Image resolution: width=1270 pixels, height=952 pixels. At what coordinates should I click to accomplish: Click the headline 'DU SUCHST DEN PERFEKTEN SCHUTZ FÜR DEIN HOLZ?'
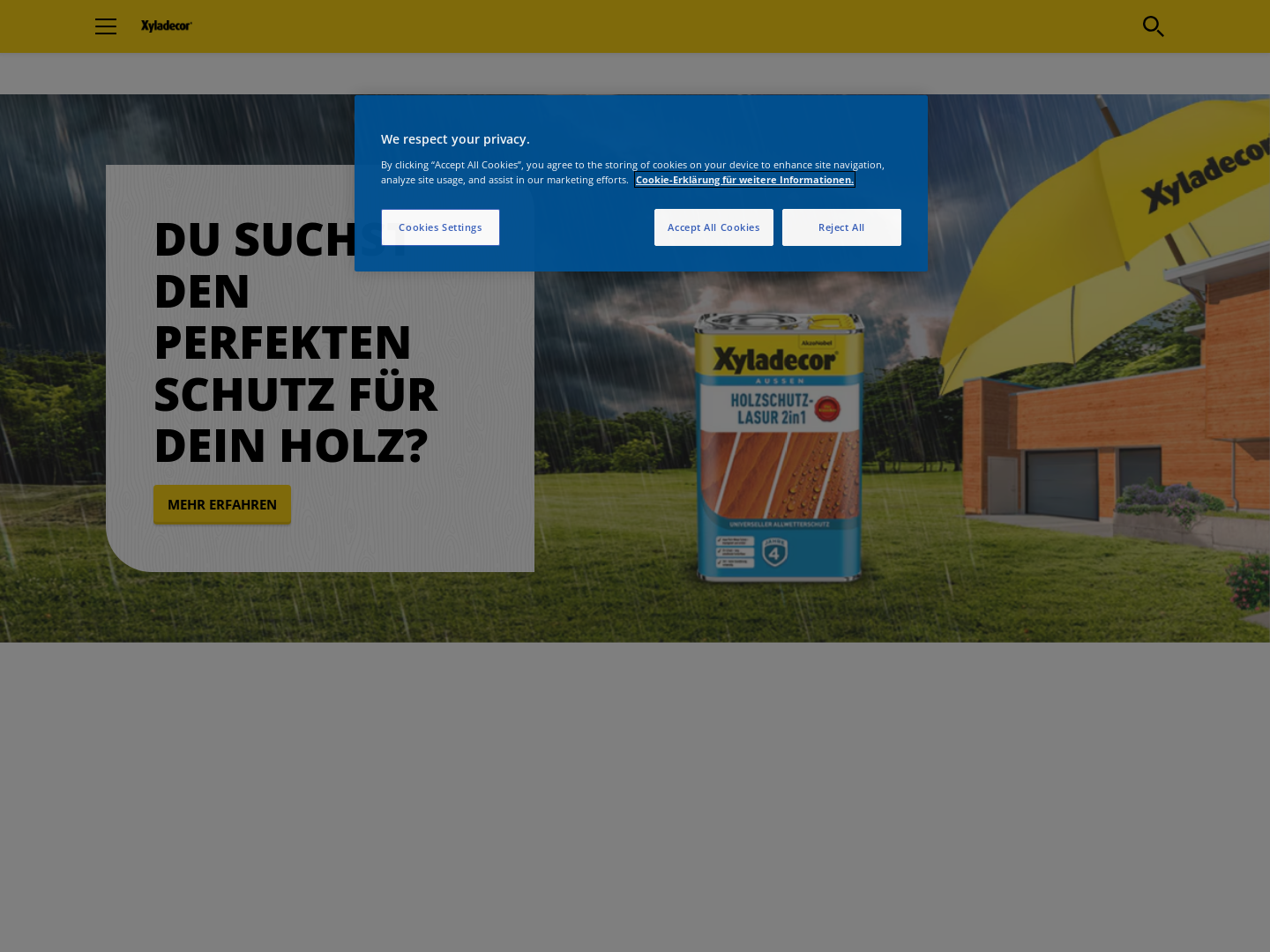[295, 342]
